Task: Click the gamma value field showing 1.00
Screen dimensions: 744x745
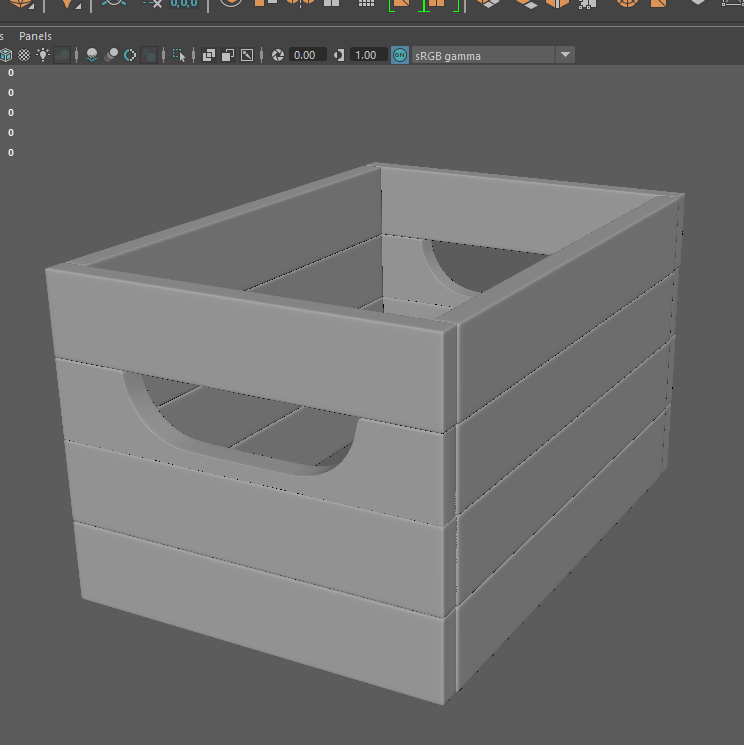Action: 367,55
